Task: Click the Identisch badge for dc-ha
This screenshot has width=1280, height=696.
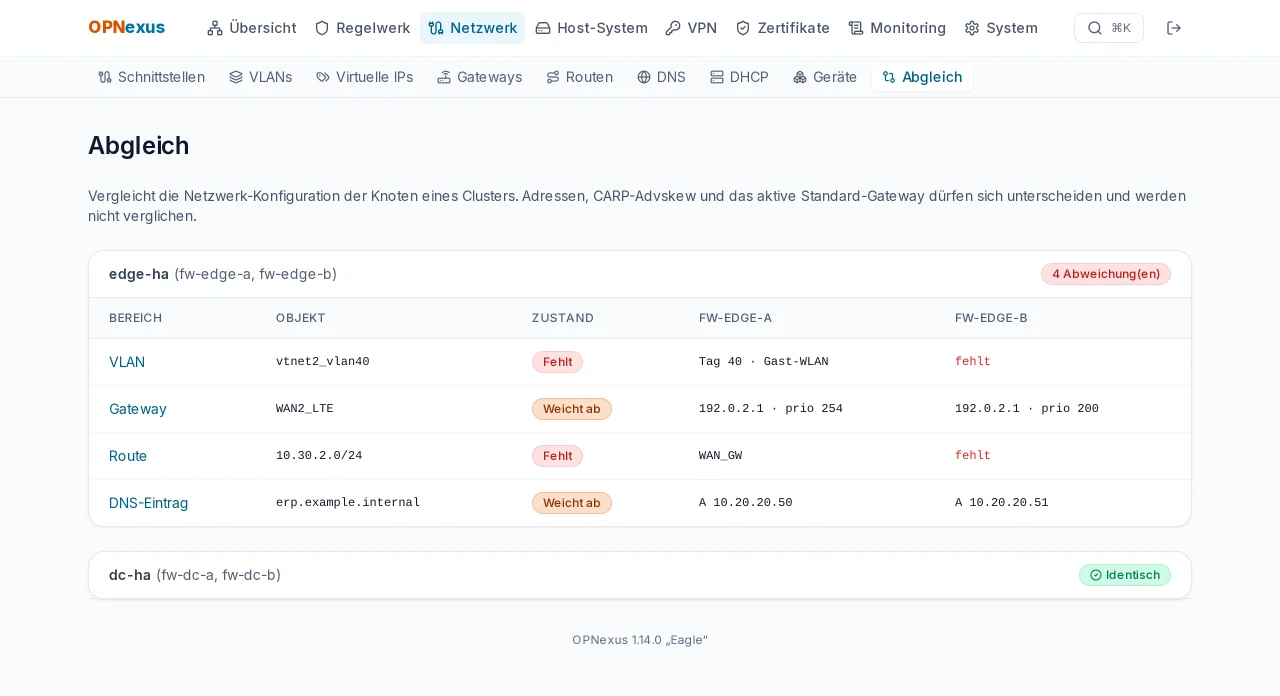Action: 1125,575
